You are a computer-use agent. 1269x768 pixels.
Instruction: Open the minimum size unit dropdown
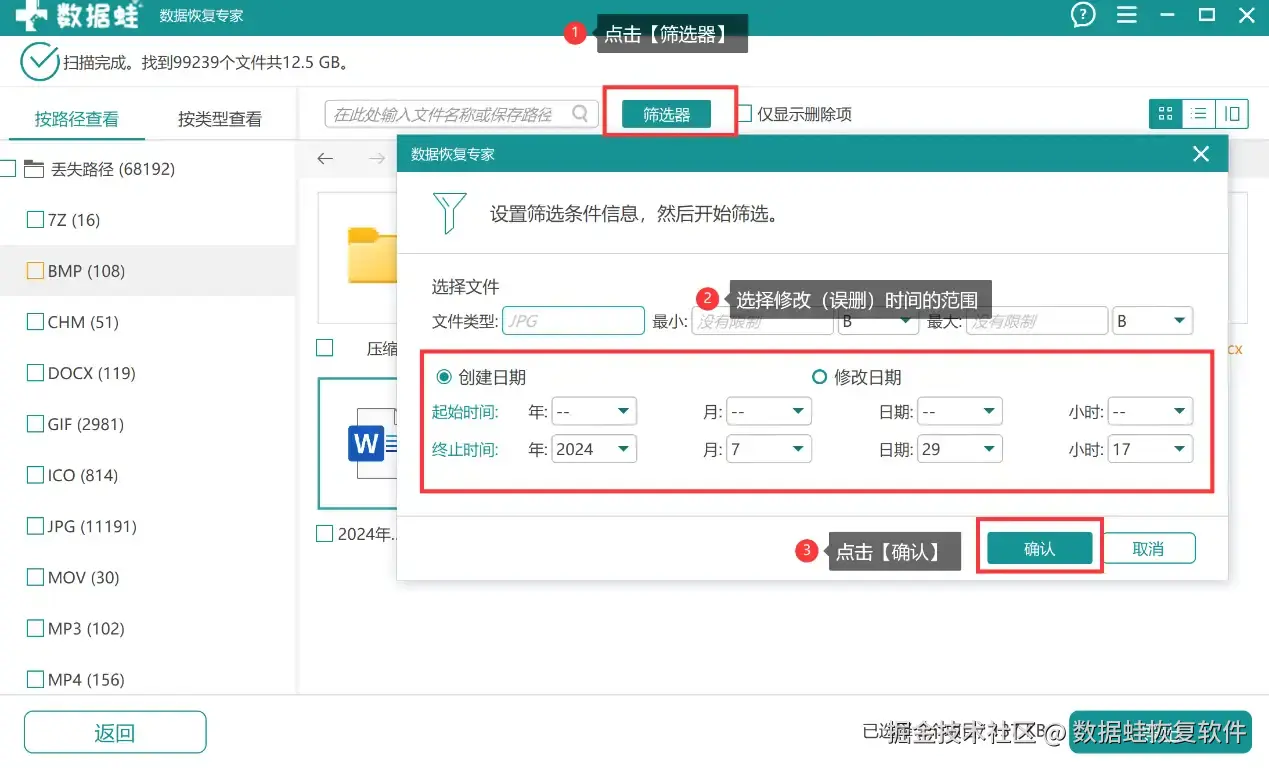pos(878,321)
